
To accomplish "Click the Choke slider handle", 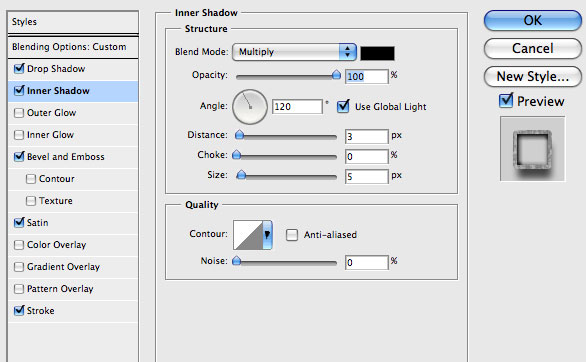I will (x=237, y=154).
